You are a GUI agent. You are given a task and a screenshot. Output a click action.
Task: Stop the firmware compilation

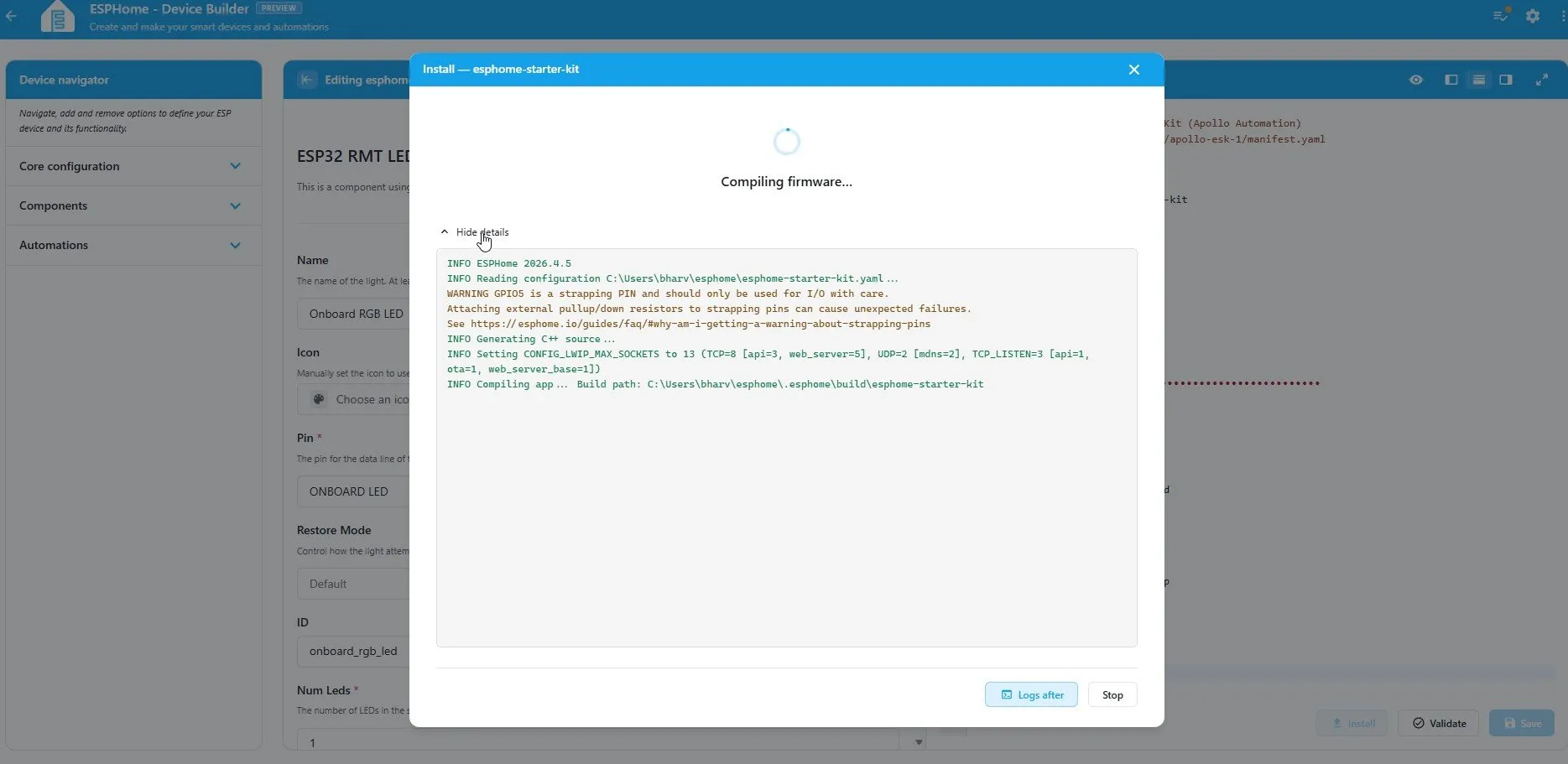tap(1112, 694)
